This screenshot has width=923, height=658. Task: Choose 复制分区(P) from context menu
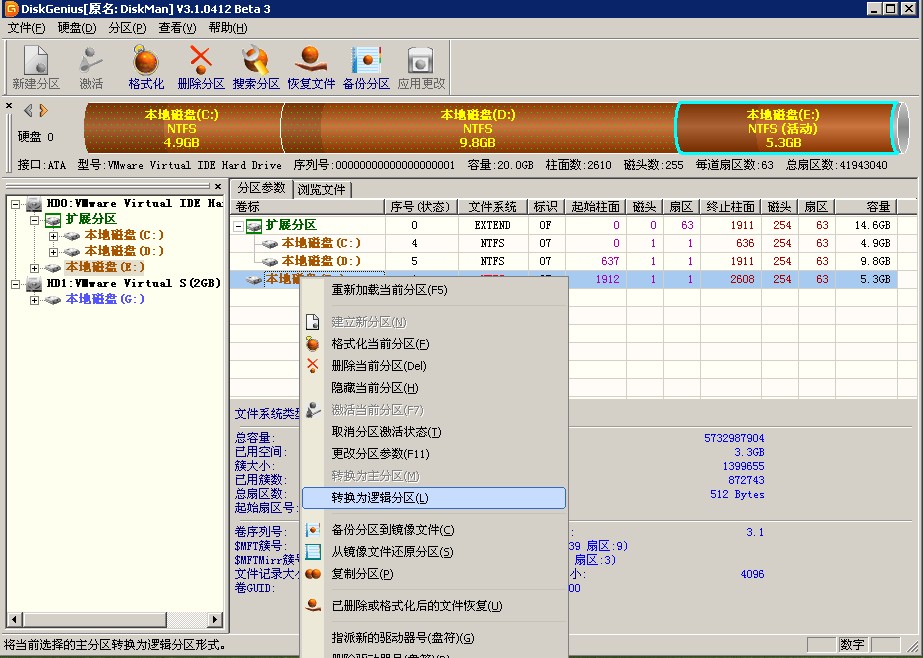click(434, 574)
